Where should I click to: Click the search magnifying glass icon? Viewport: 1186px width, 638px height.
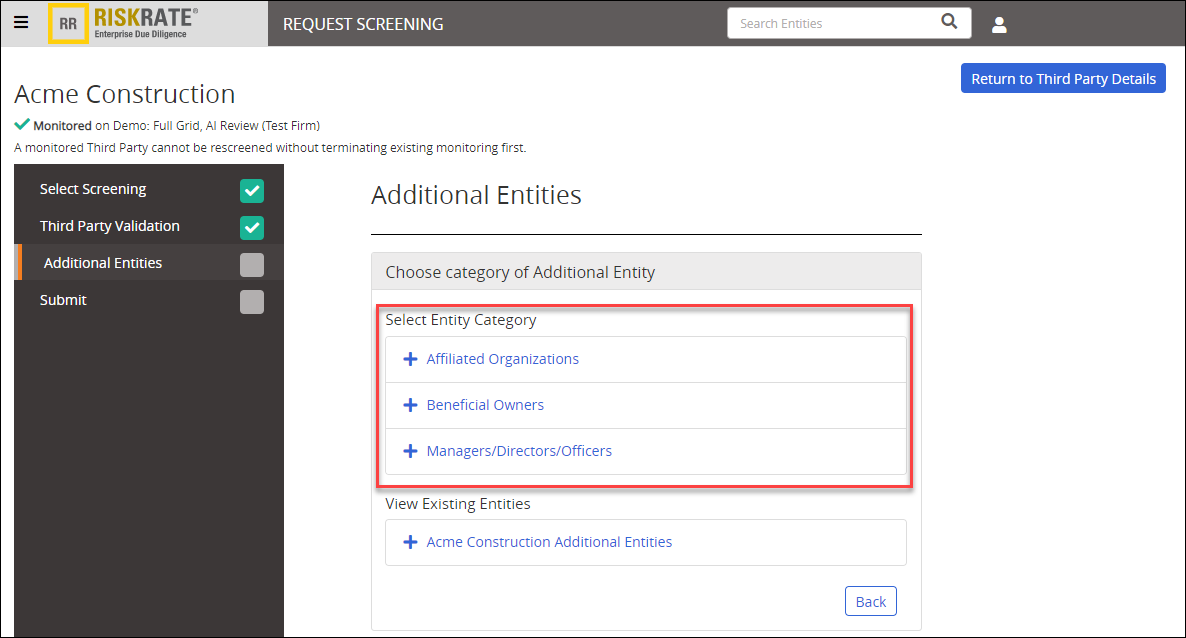(949, 22)
